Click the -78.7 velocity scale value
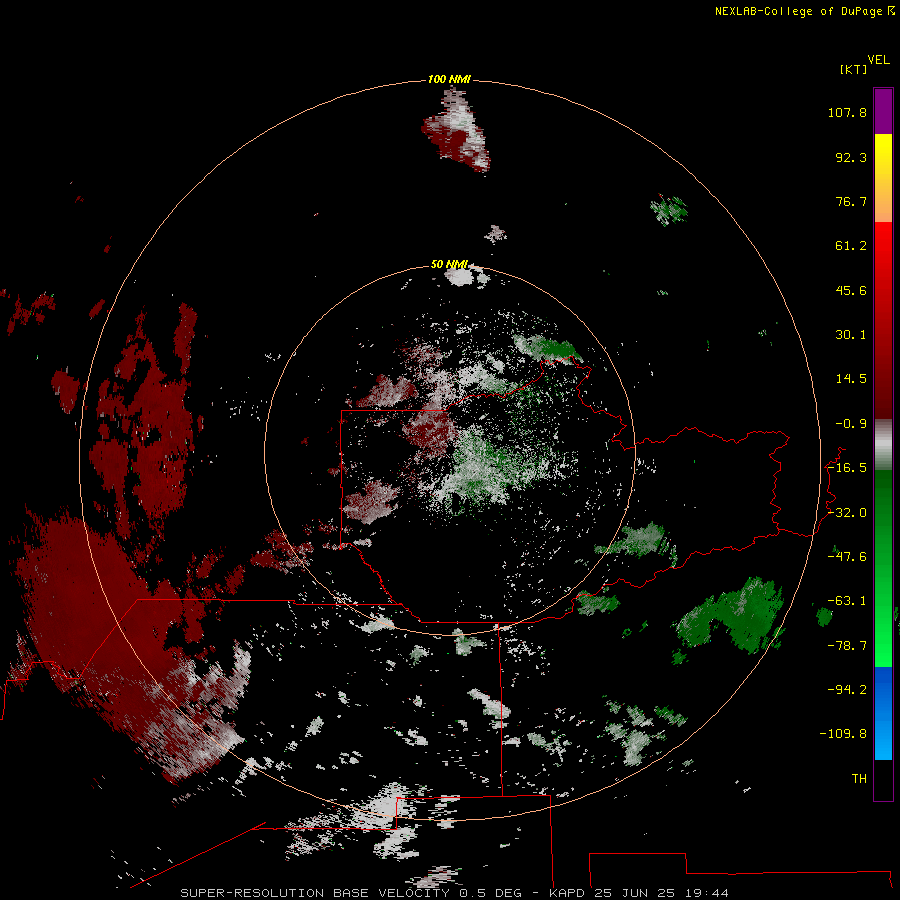 [847, 646]
